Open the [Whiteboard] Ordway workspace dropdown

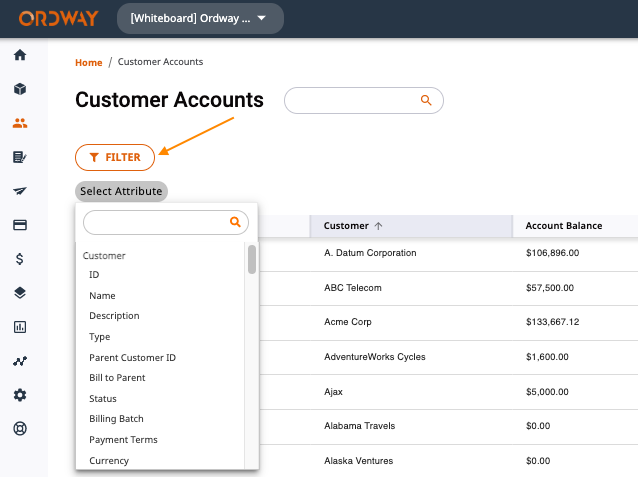[x=200, y=18]
